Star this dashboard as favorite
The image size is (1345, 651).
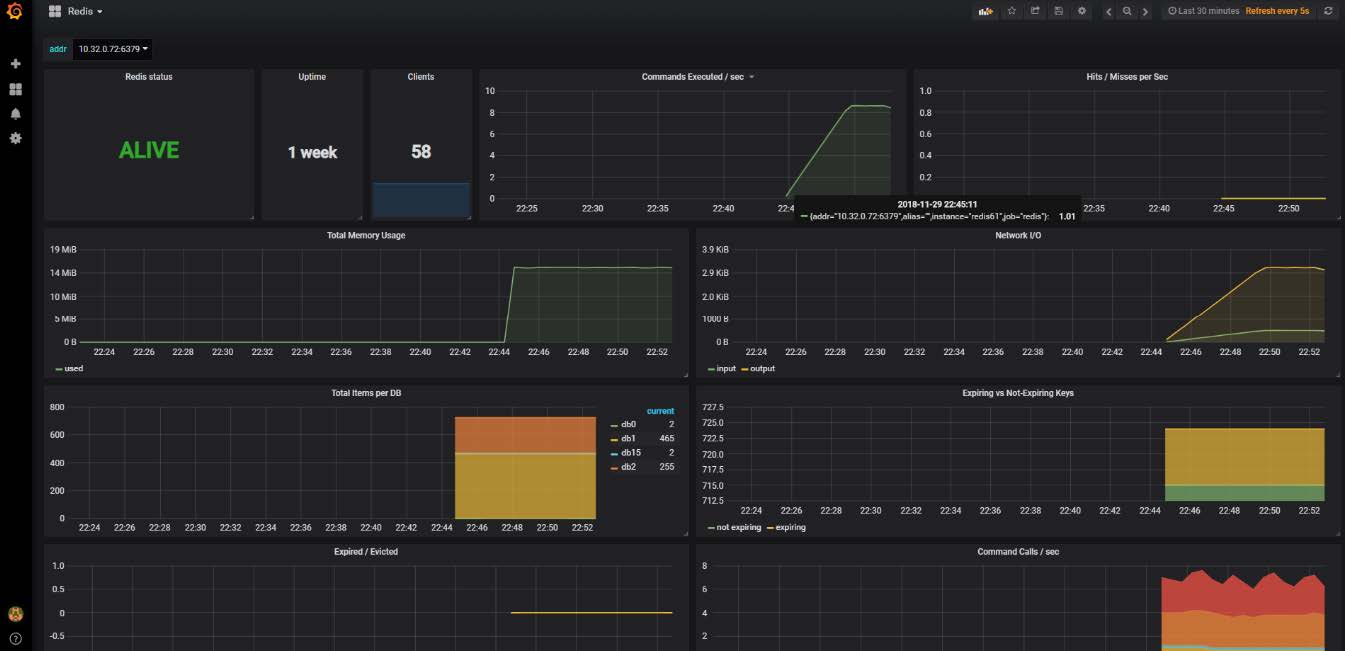coord(1011,11)
